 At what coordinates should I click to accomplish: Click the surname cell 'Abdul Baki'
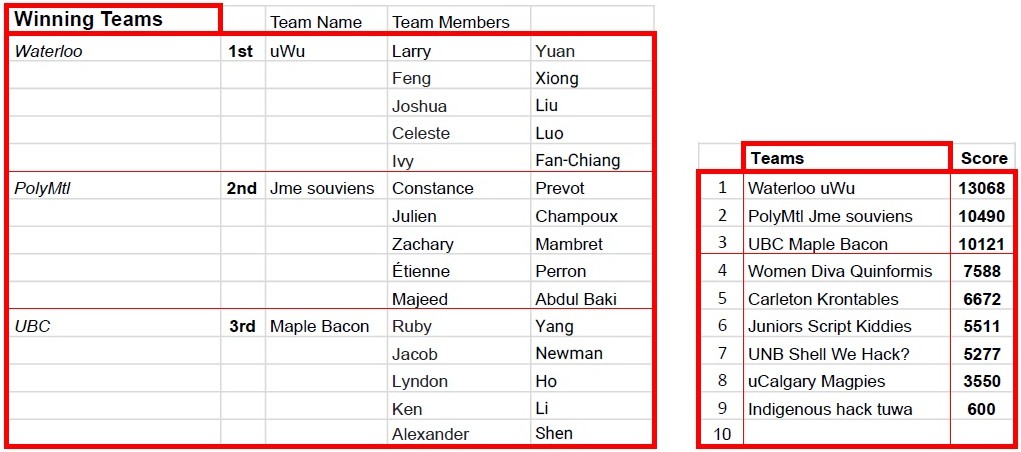(x=591, y=298)
